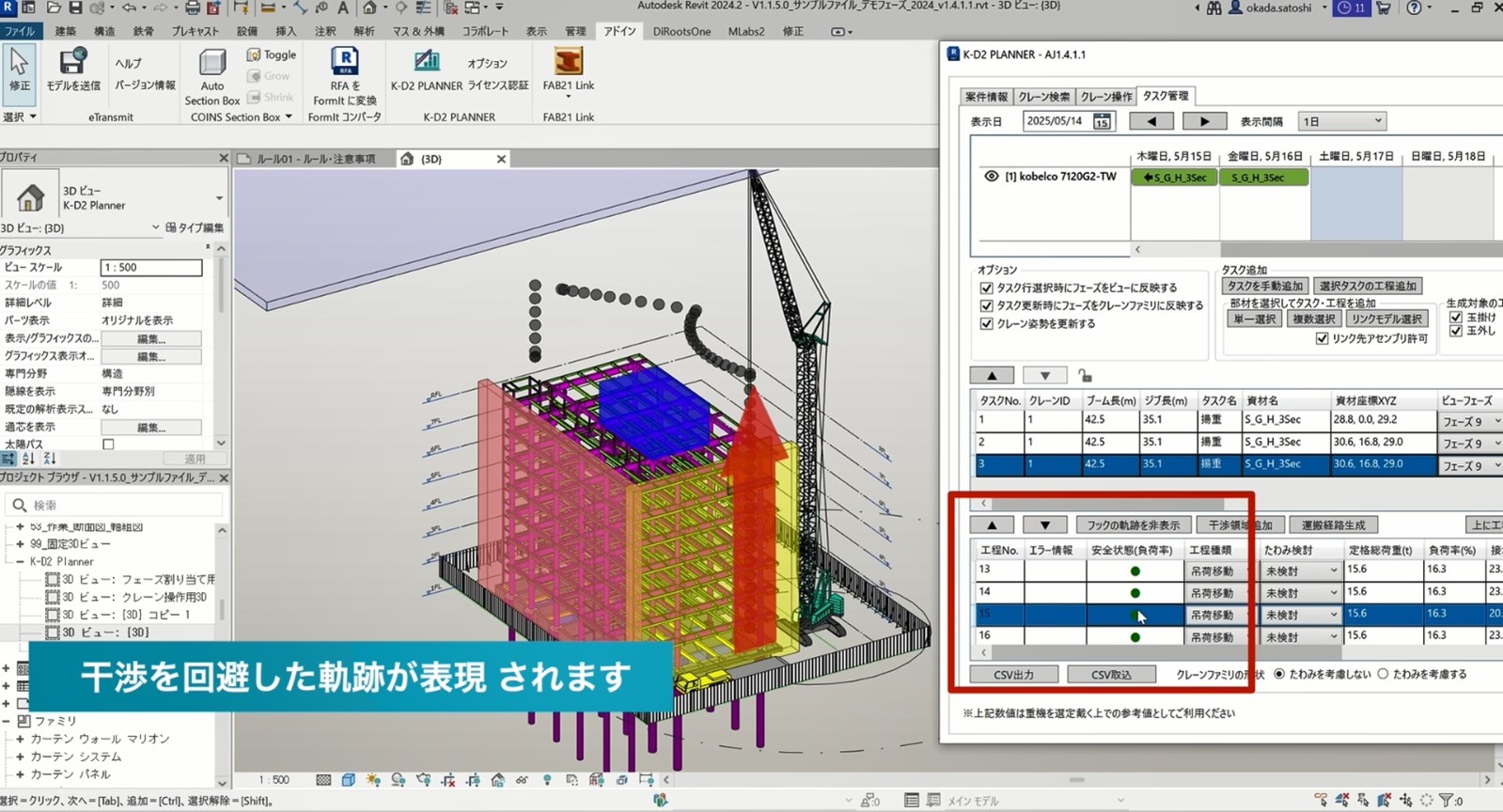1503x812 pixels.
Task: Open ビューフェーズ dropdown for task 1
Action: (1472, 422)
